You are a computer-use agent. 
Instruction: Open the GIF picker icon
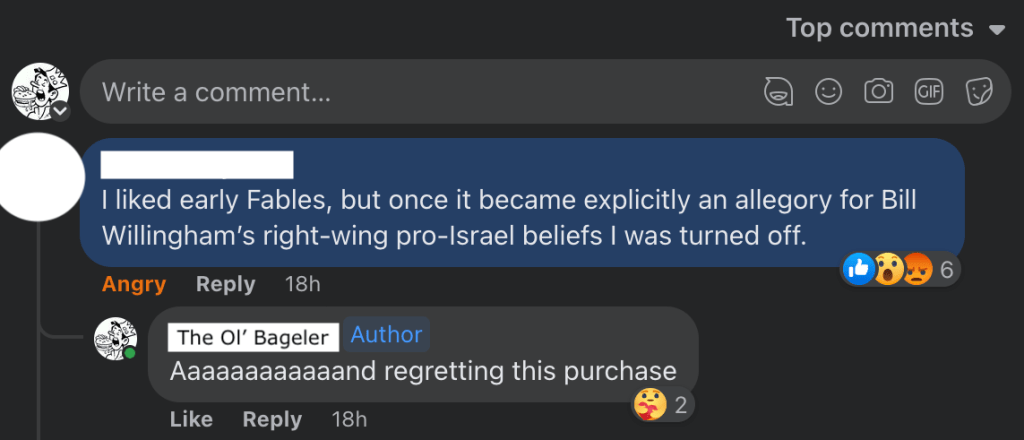coord(929,92)
